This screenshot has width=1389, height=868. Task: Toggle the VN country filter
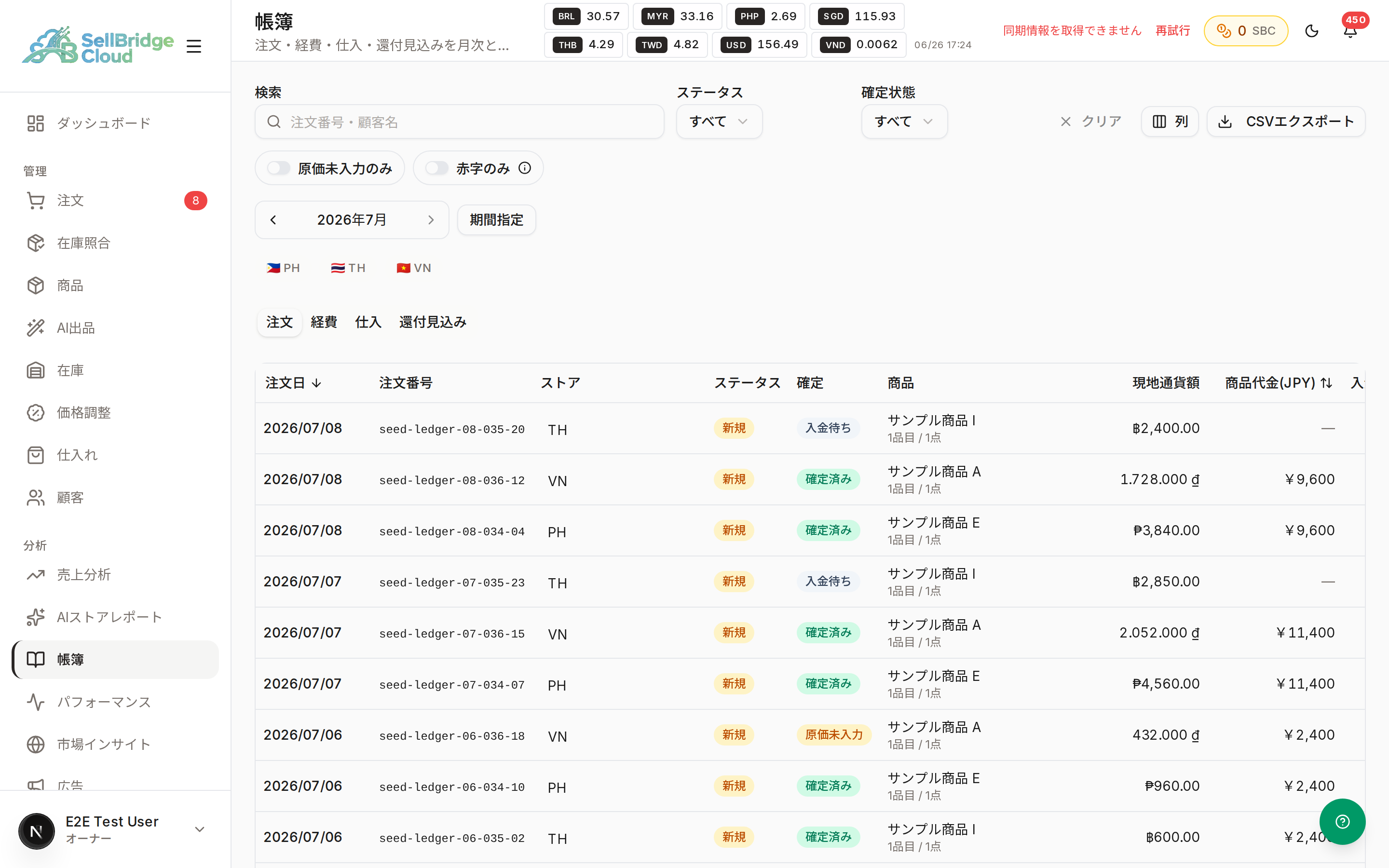tap(414, 268)
